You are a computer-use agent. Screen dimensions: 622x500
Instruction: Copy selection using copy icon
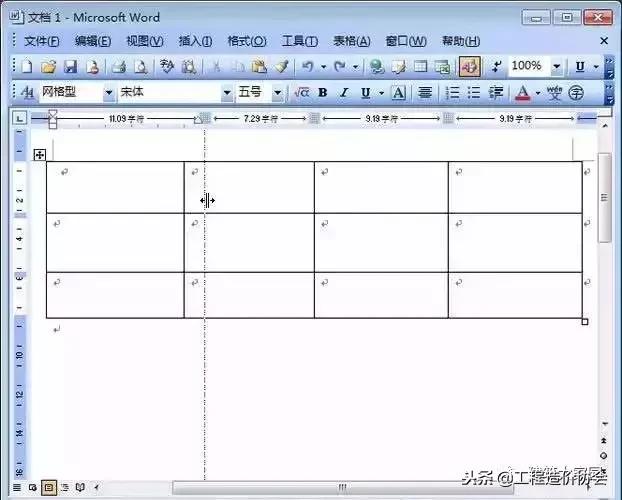pyautogui.click(x=238, y=67)
